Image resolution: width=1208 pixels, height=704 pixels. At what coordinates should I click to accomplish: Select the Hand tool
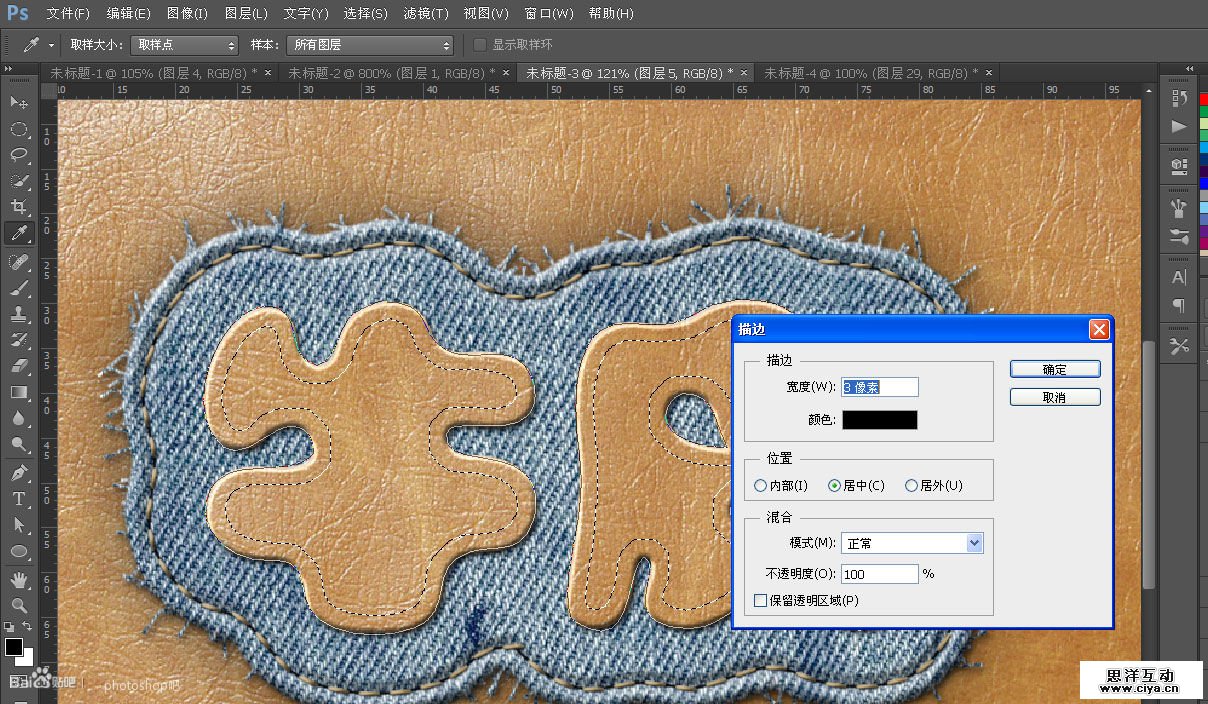pyautogui.click(x=19, y=579)
